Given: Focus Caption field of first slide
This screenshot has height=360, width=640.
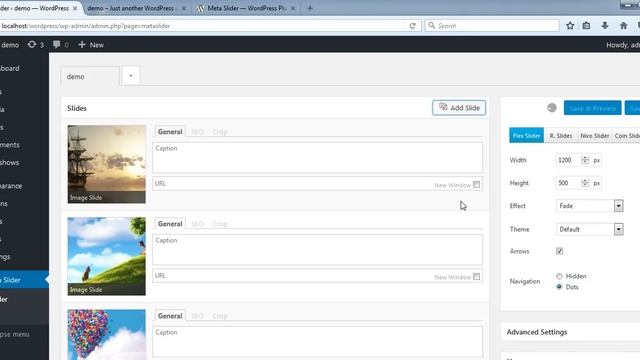Looking at the screenshot, I should (318, 158).
